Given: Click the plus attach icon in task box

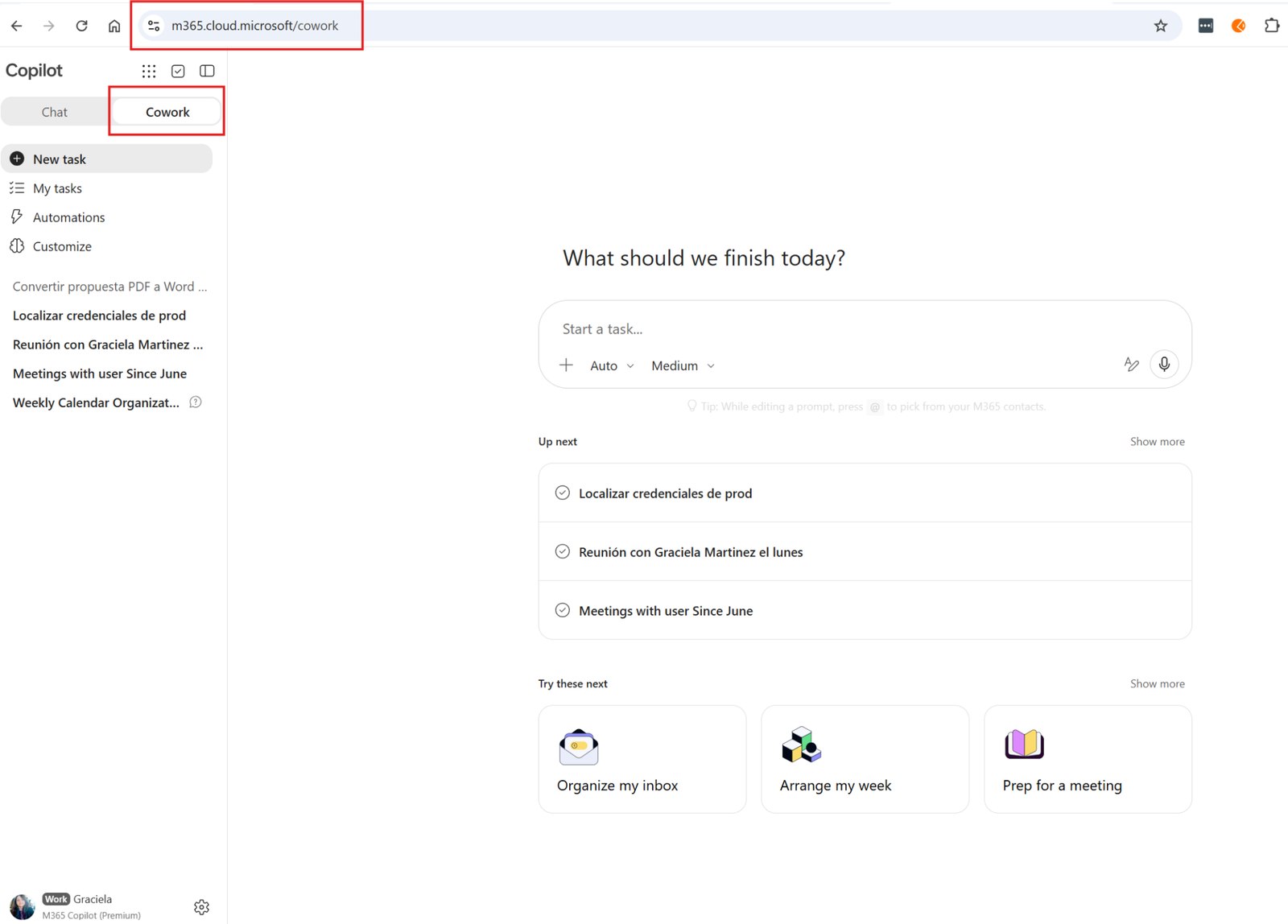Looking at the screenshot, I should coord(566,365).
